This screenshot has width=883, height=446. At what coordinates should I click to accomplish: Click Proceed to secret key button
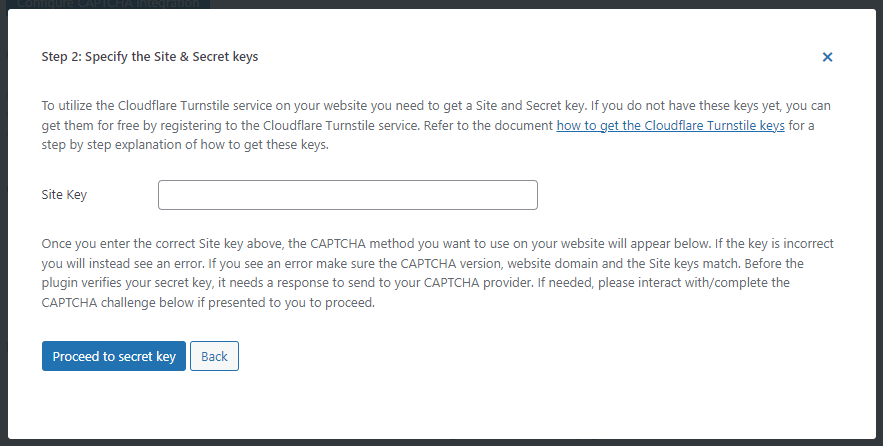tap(114, 356)
